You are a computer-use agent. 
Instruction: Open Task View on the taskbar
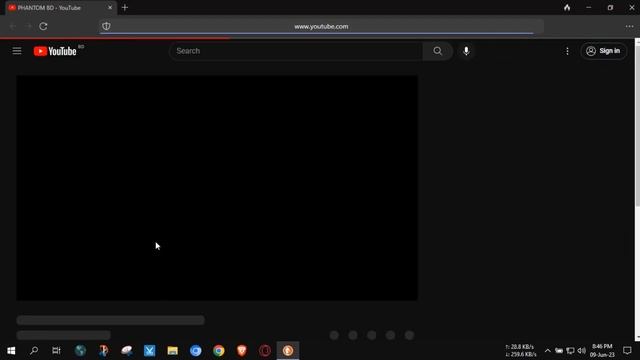click(x=56, y=351)
